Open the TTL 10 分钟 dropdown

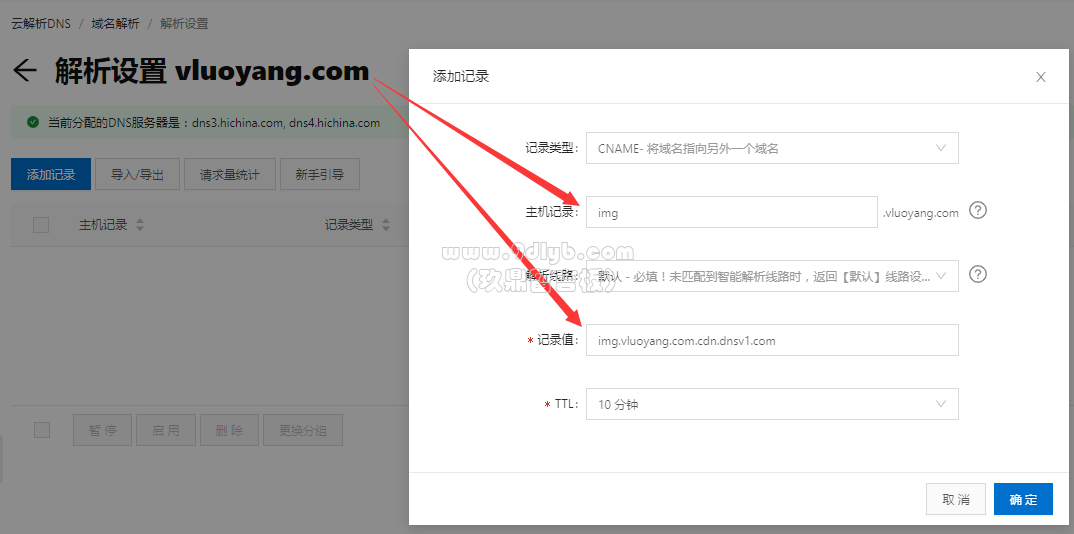point(772,404)
